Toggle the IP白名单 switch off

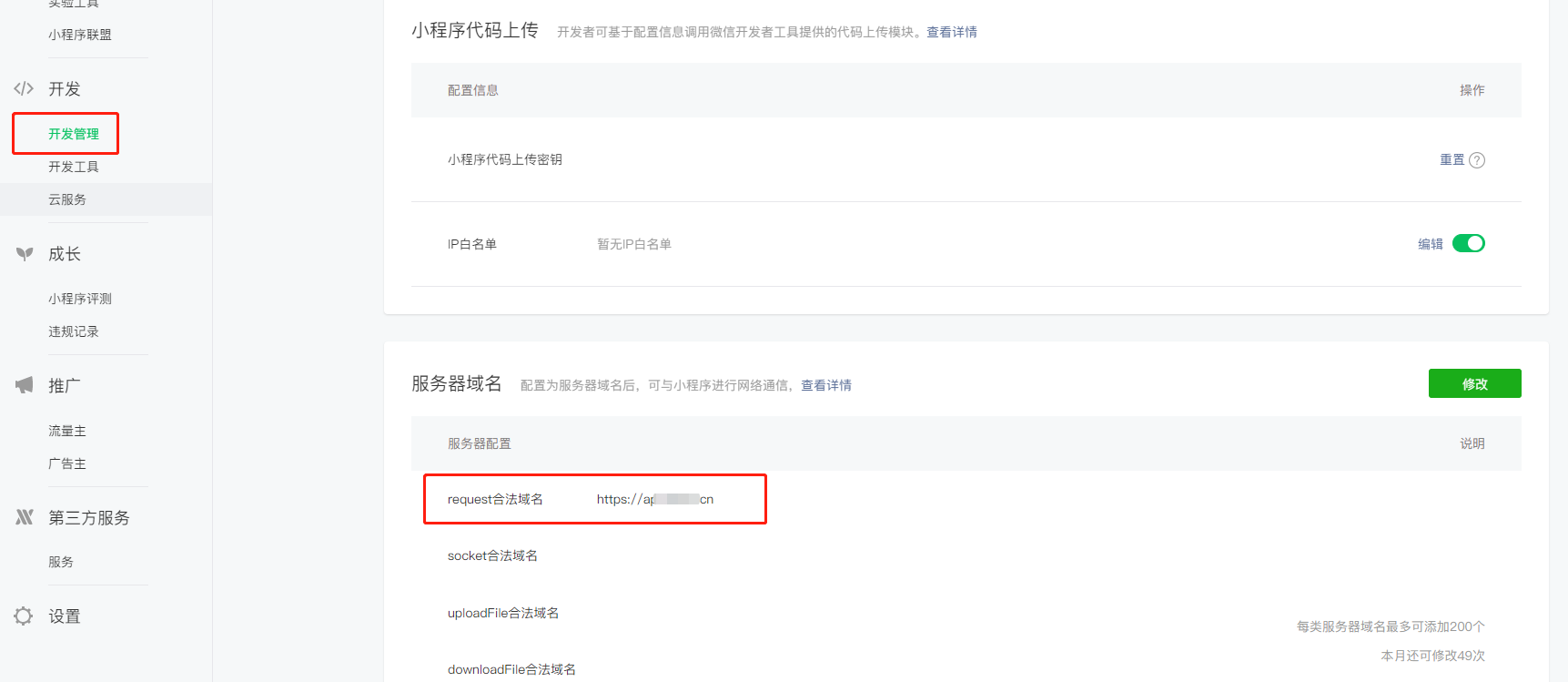pos(1469,243)
